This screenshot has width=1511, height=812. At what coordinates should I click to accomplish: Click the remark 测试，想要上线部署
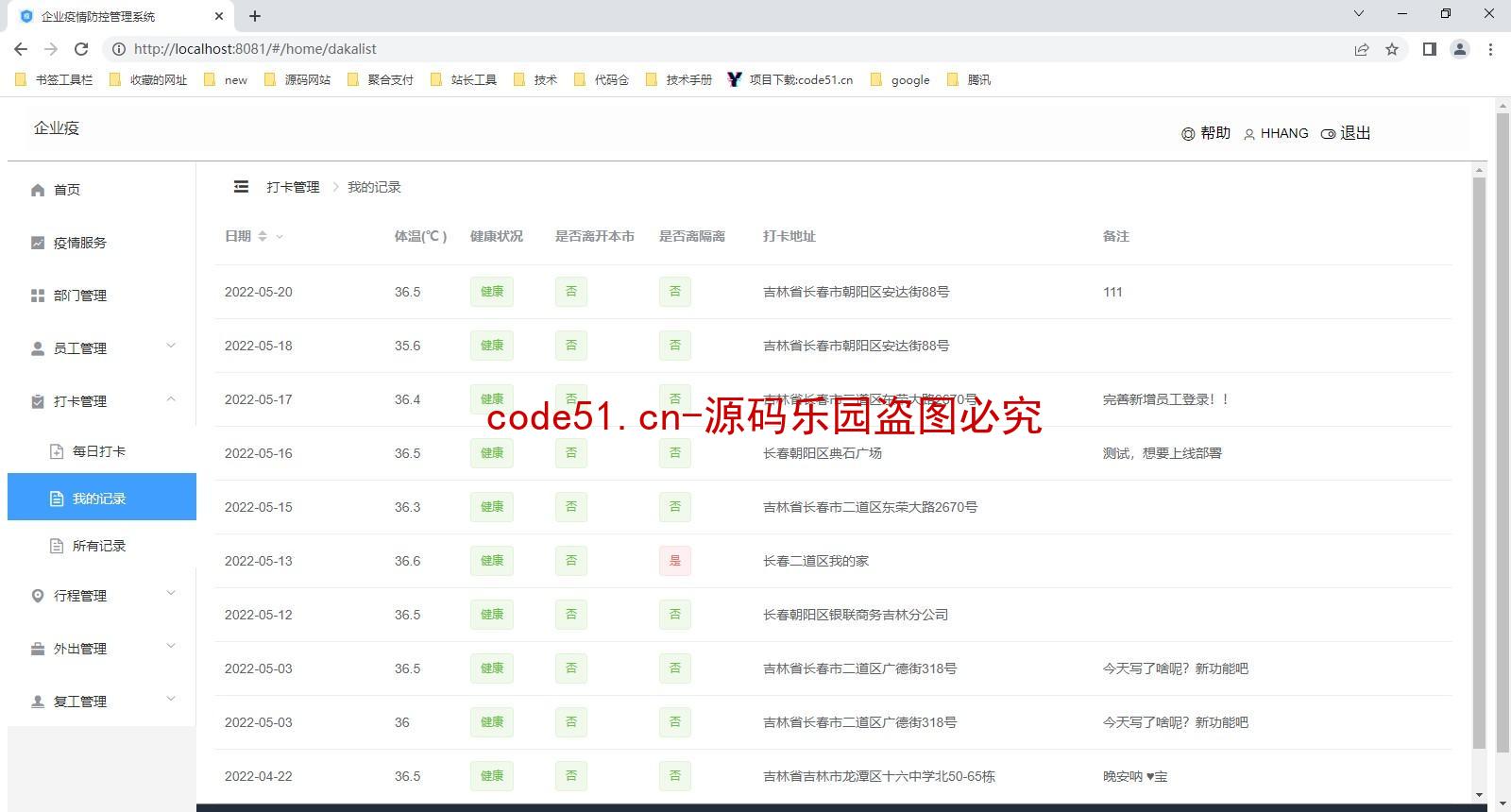click(1163, 453)
